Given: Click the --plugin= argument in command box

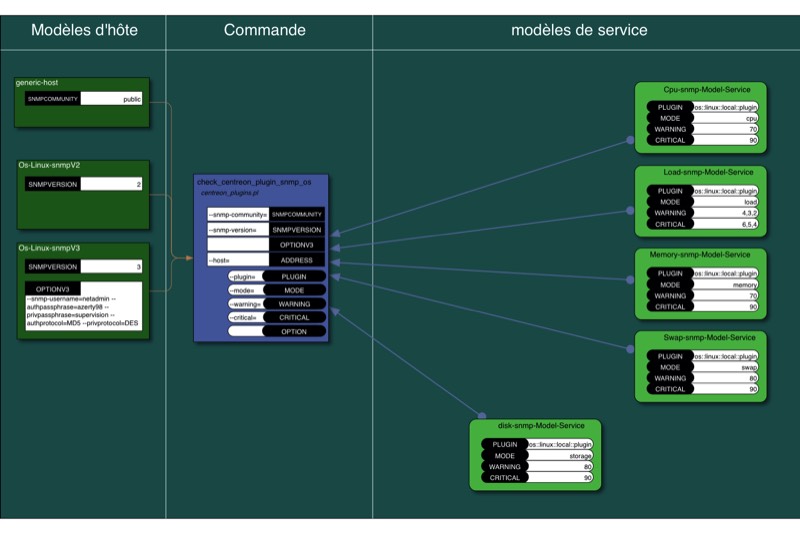Looking at the screenshot, I should pos(243,276).
